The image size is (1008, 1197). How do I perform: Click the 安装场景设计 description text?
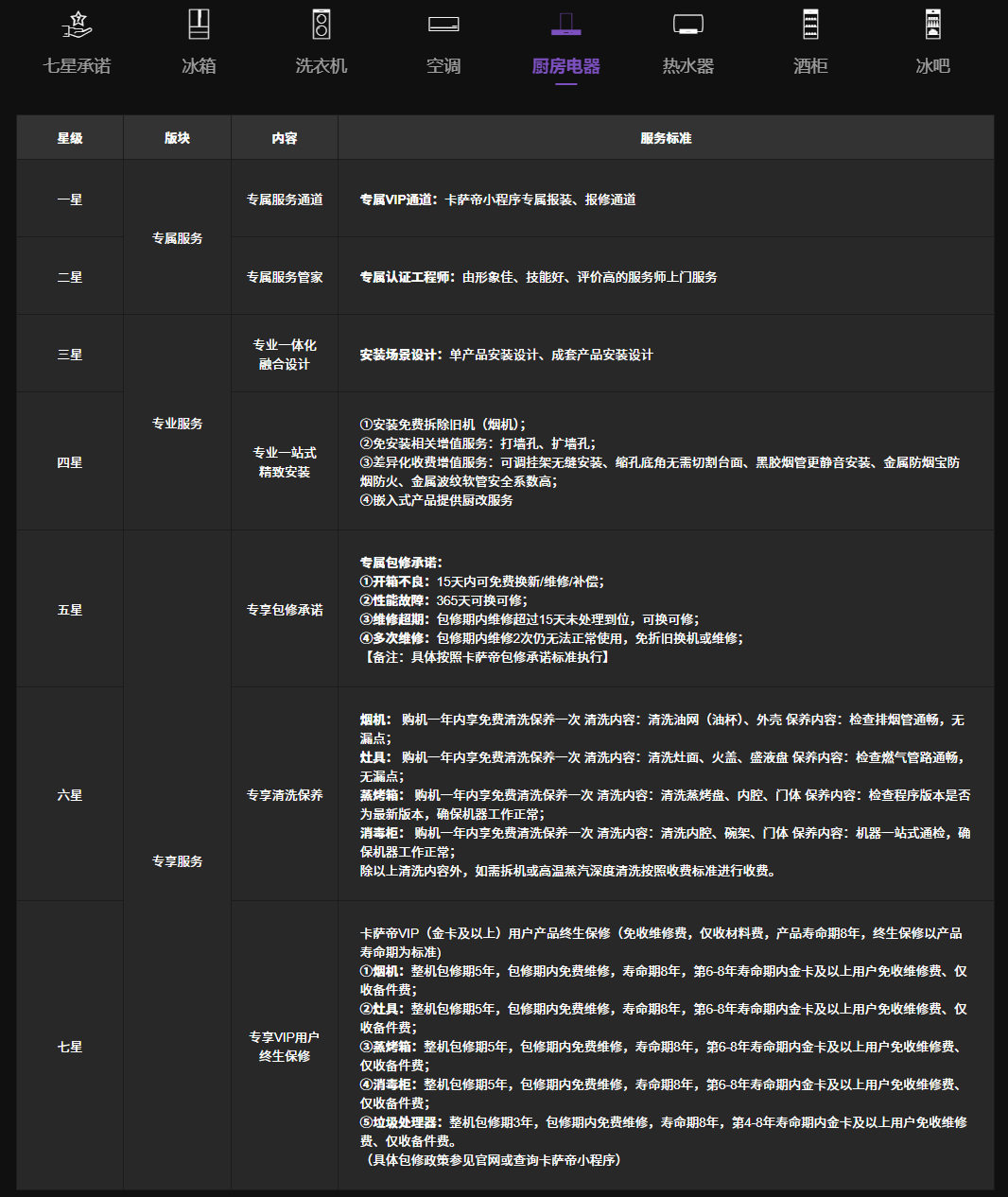506,355
